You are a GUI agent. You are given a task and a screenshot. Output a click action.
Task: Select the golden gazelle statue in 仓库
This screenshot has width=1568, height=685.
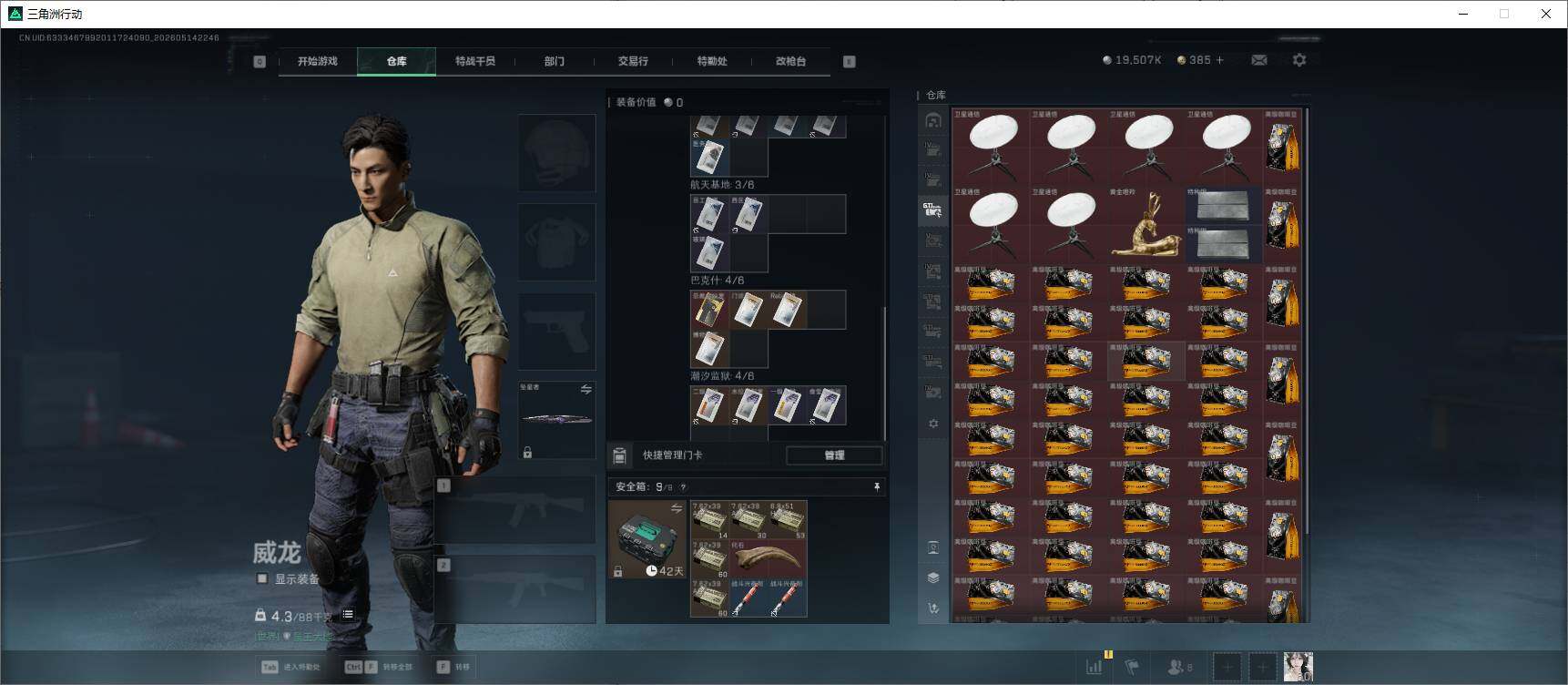1145,224
